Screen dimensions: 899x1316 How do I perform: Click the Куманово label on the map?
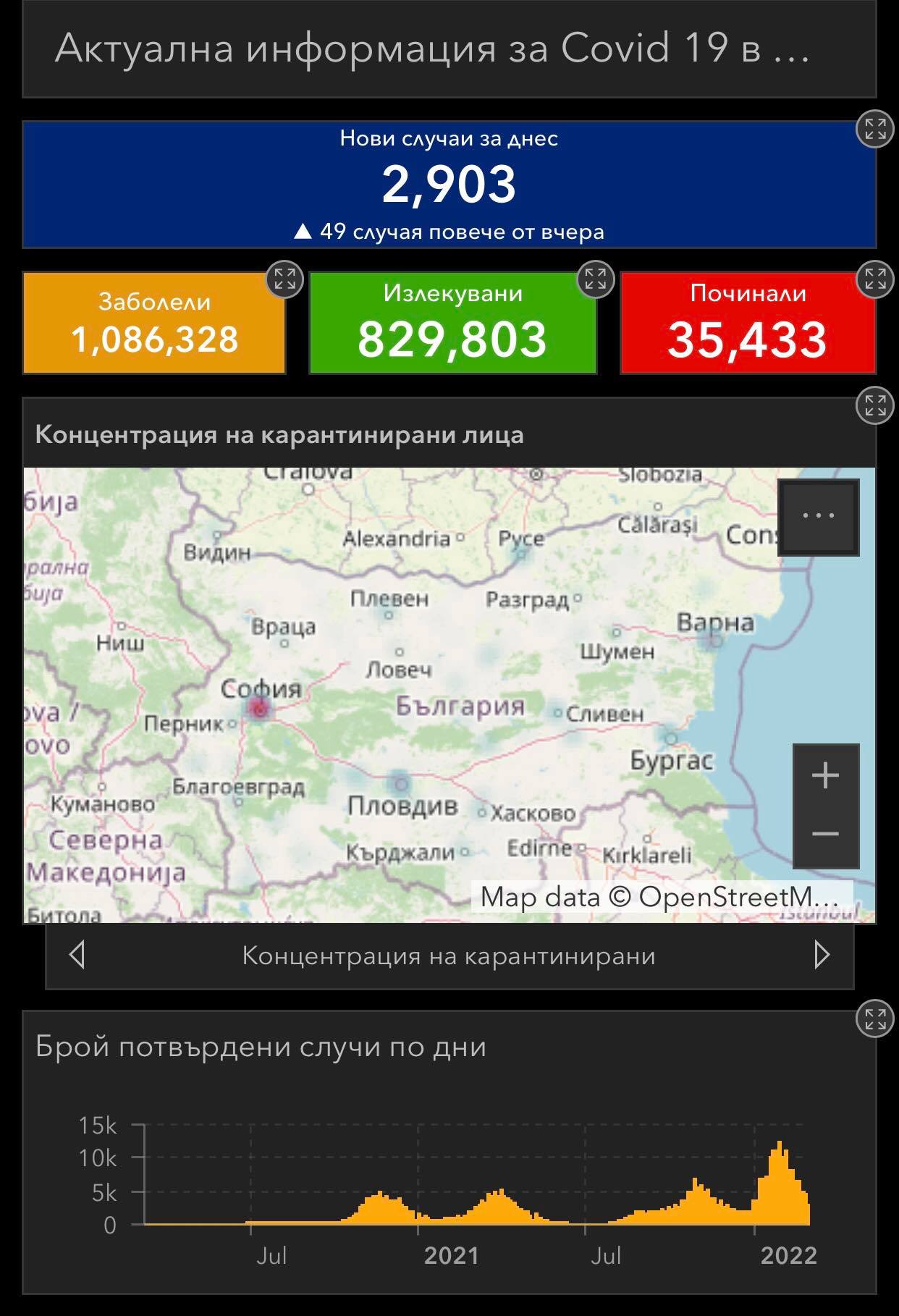pyautogui.click(x=102, y=804)
